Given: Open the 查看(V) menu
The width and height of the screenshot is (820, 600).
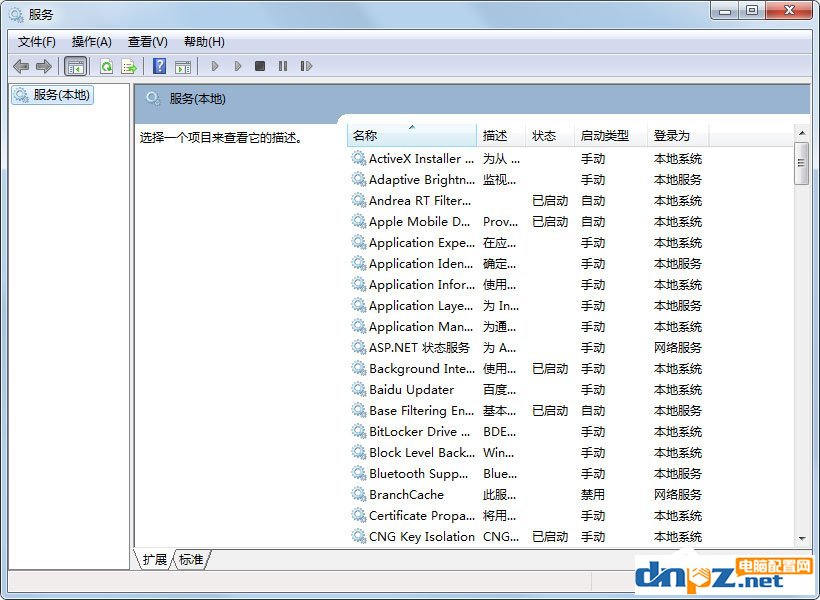Looking at the screenshot, I should [147, 42].
